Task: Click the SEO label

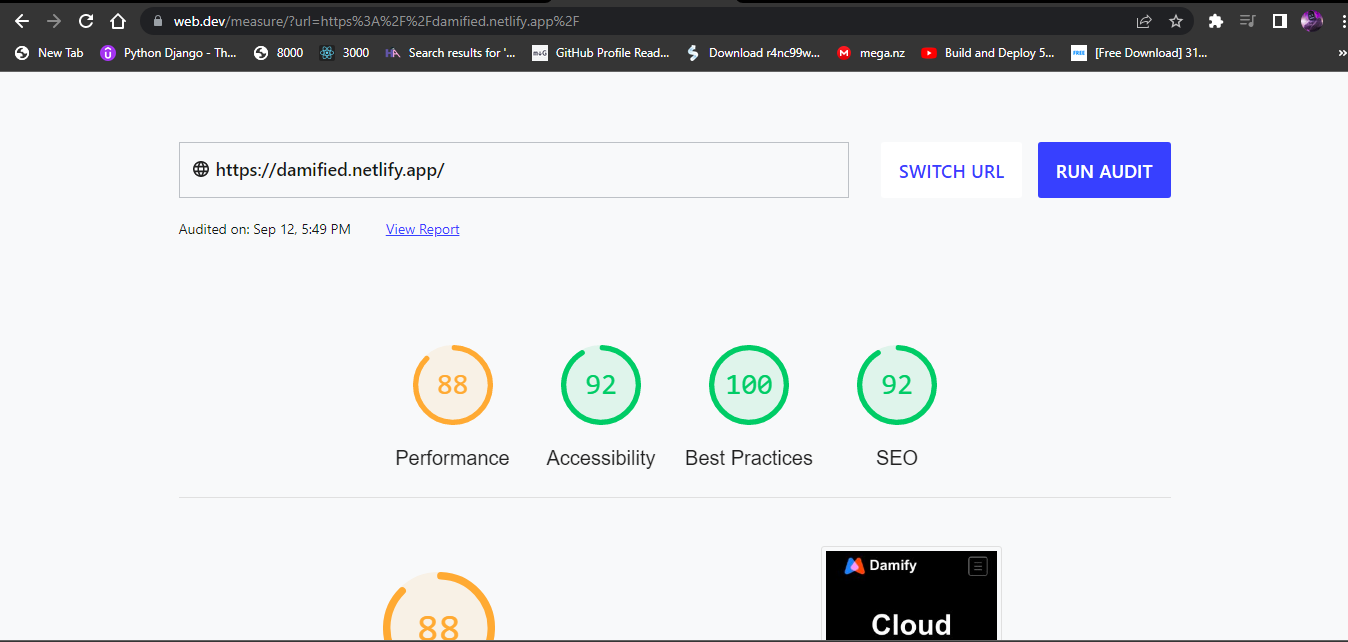Action: (897, 458)
